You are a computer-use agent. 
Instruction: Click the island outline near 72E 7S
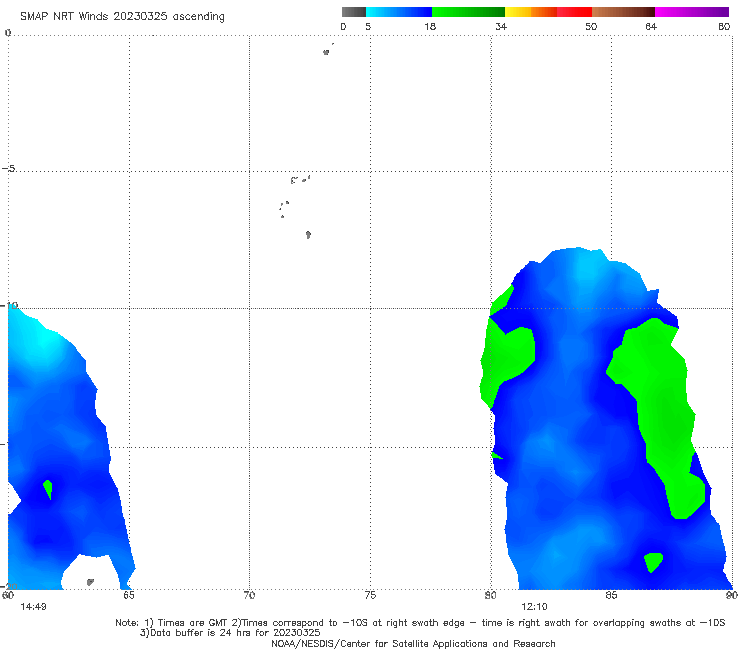point(308,235)
